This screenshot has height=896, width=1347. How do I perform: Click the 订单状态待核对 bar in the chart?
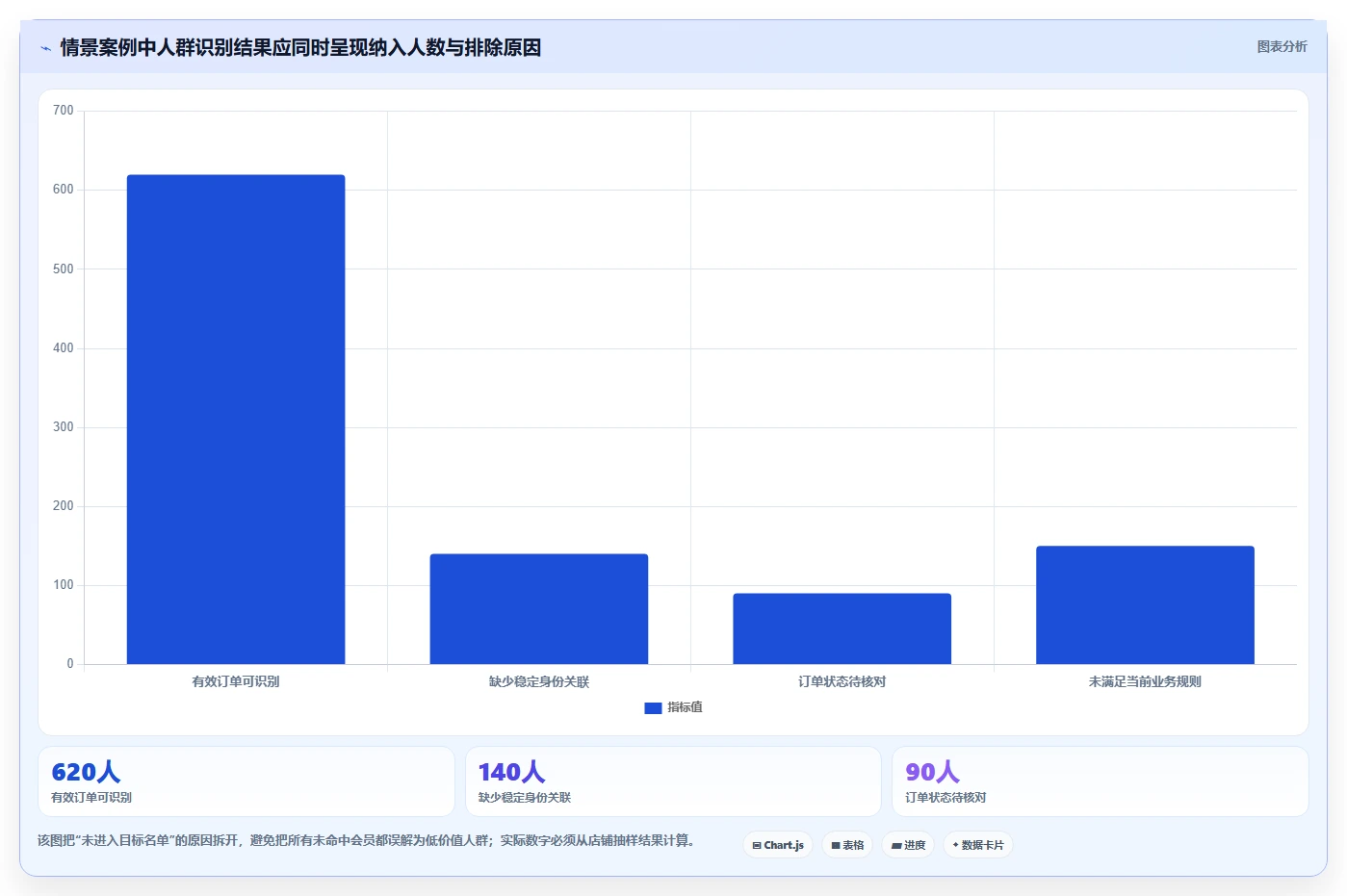coord(842,628)
